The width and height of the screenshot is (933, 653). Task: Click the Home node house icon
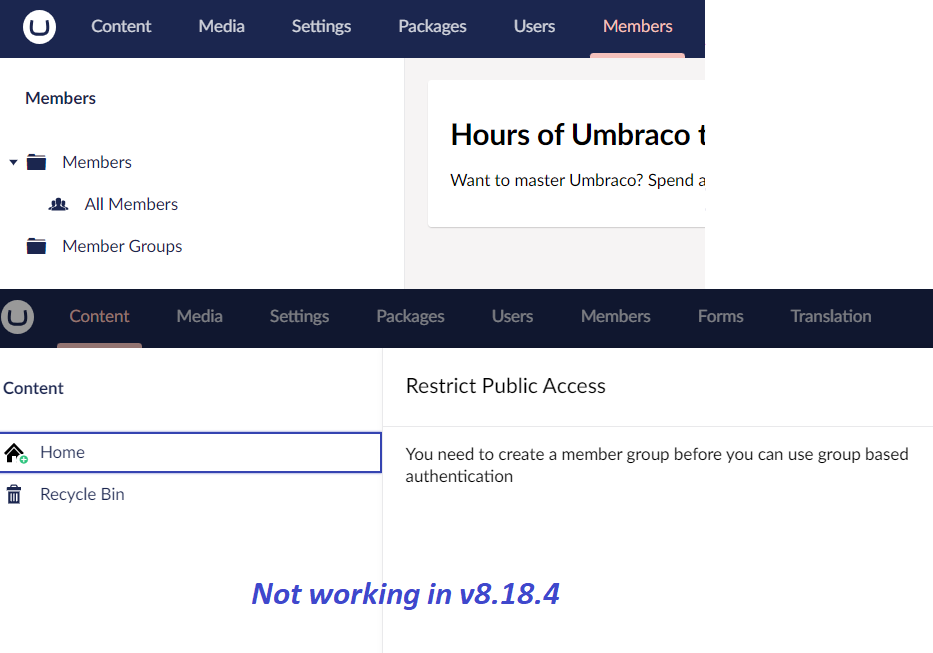pyautogui.click(x=15, y=453)
